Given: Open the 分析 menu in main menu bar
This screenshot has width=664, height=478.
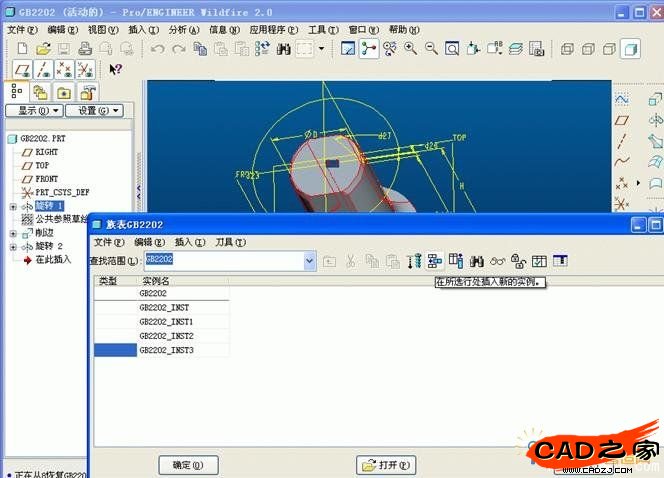Looking at the screenshot, I should pos(181,30).
